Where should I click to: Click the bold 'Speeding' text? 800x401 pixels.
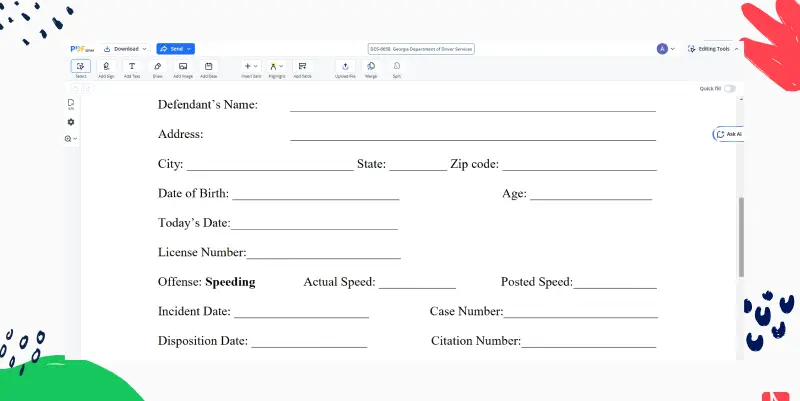(230, 283)
